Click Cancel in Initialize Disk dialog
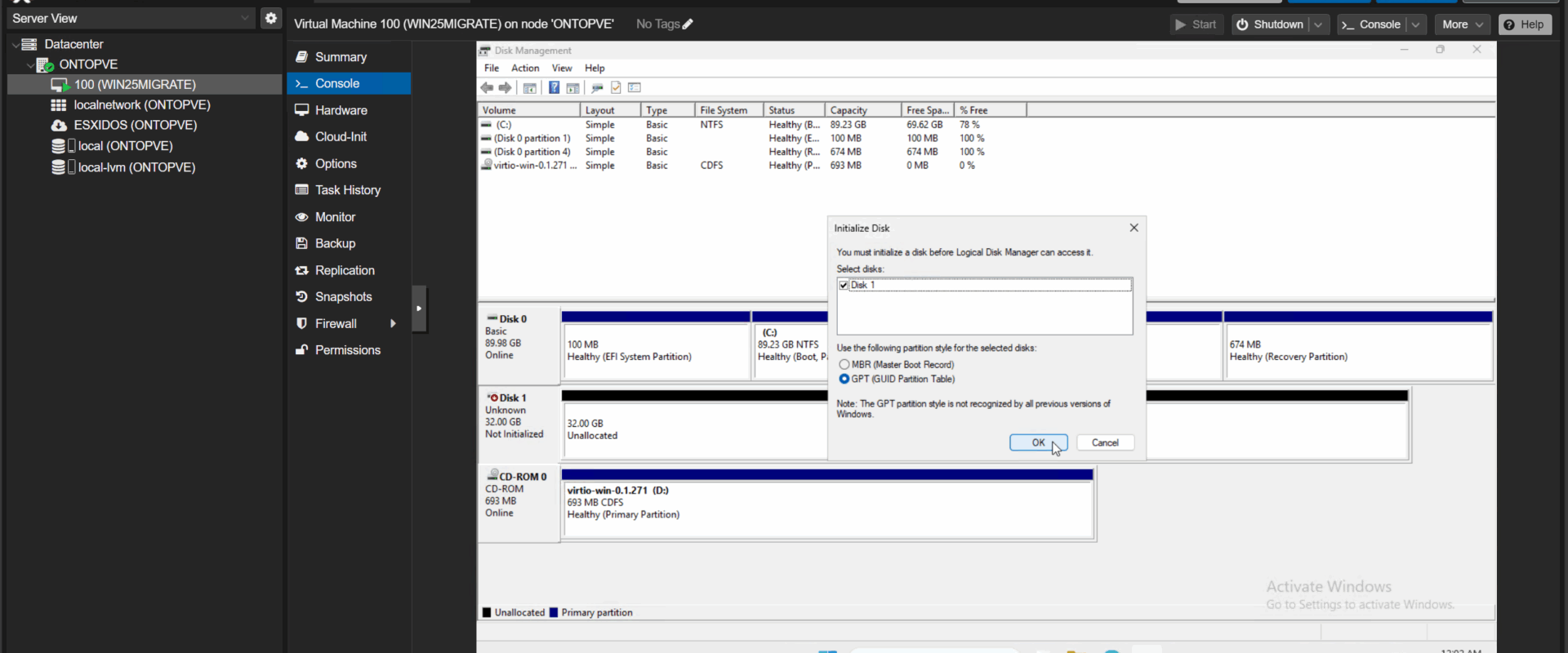This screenshot has width=1568, height=653. click(1105, 442)
